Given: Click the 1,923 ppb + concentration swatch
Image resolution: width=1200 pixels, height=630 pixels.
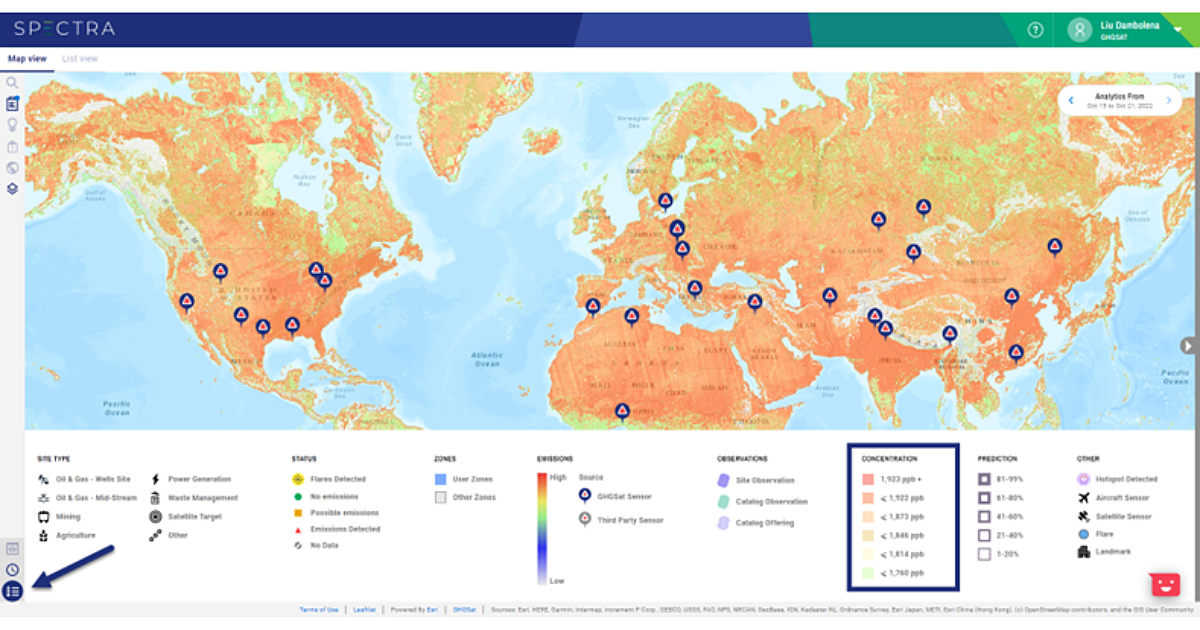Looking at the screenshot, I should [x=868, y=479].
